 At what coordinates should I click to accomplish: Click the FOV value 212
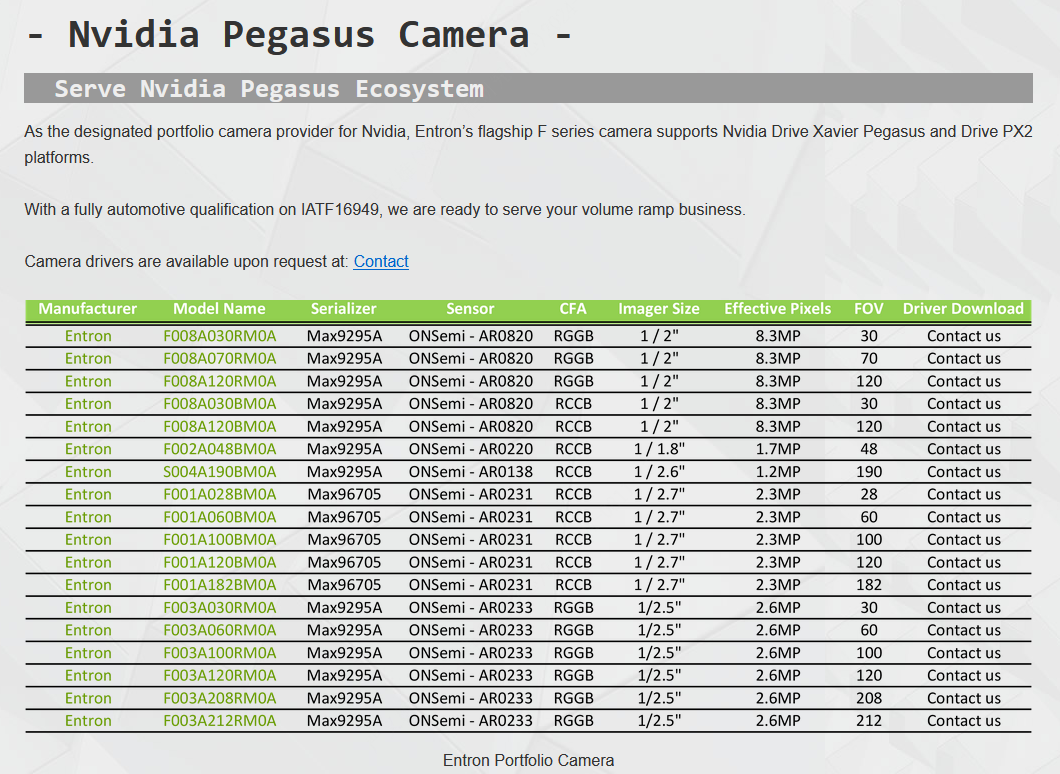[x=869, y=721]
